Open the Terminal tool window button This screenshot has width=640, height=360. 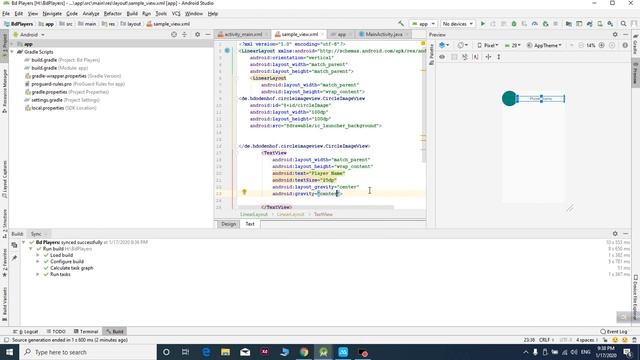tap(86, 331)
